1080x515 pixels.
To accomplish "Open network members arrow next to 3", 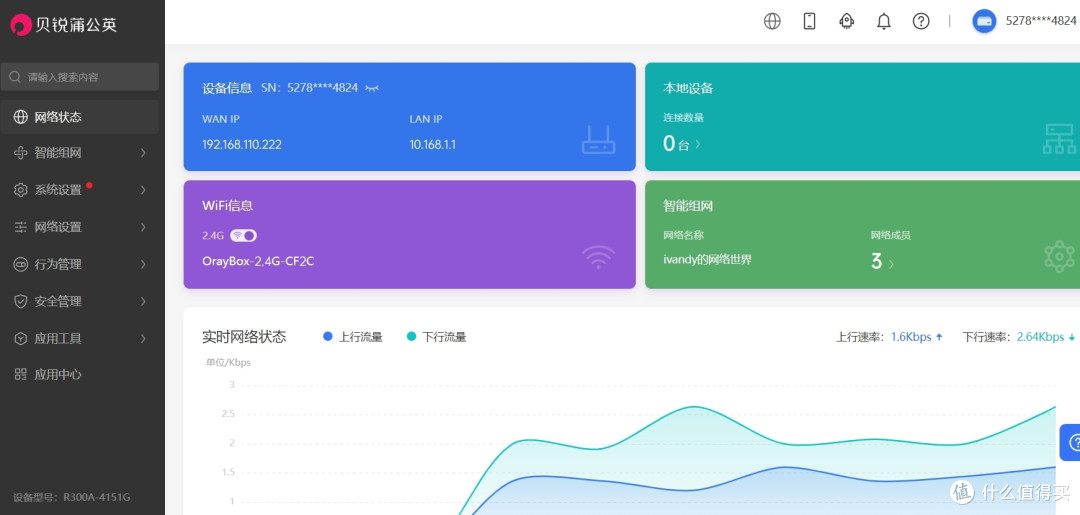I will coord(891,264).
